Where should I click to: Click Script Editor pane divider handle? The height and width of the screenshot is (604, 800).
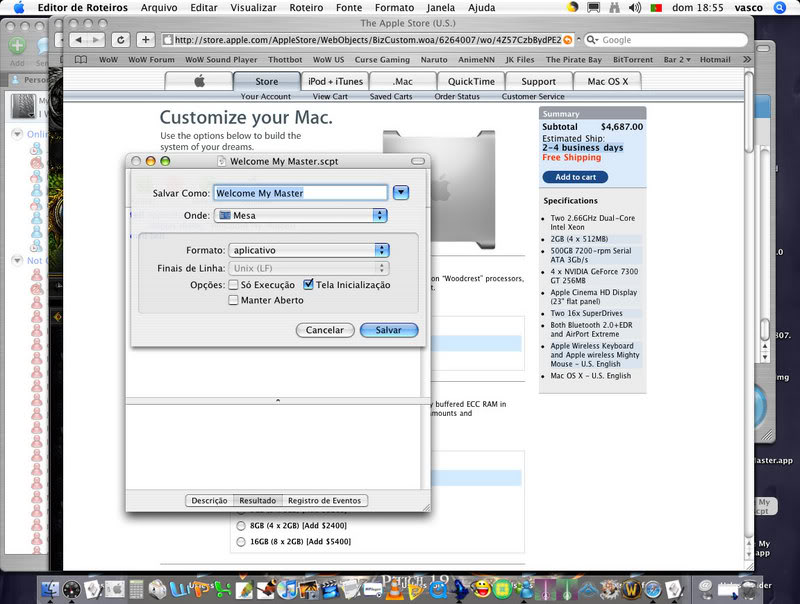[278, 401]
